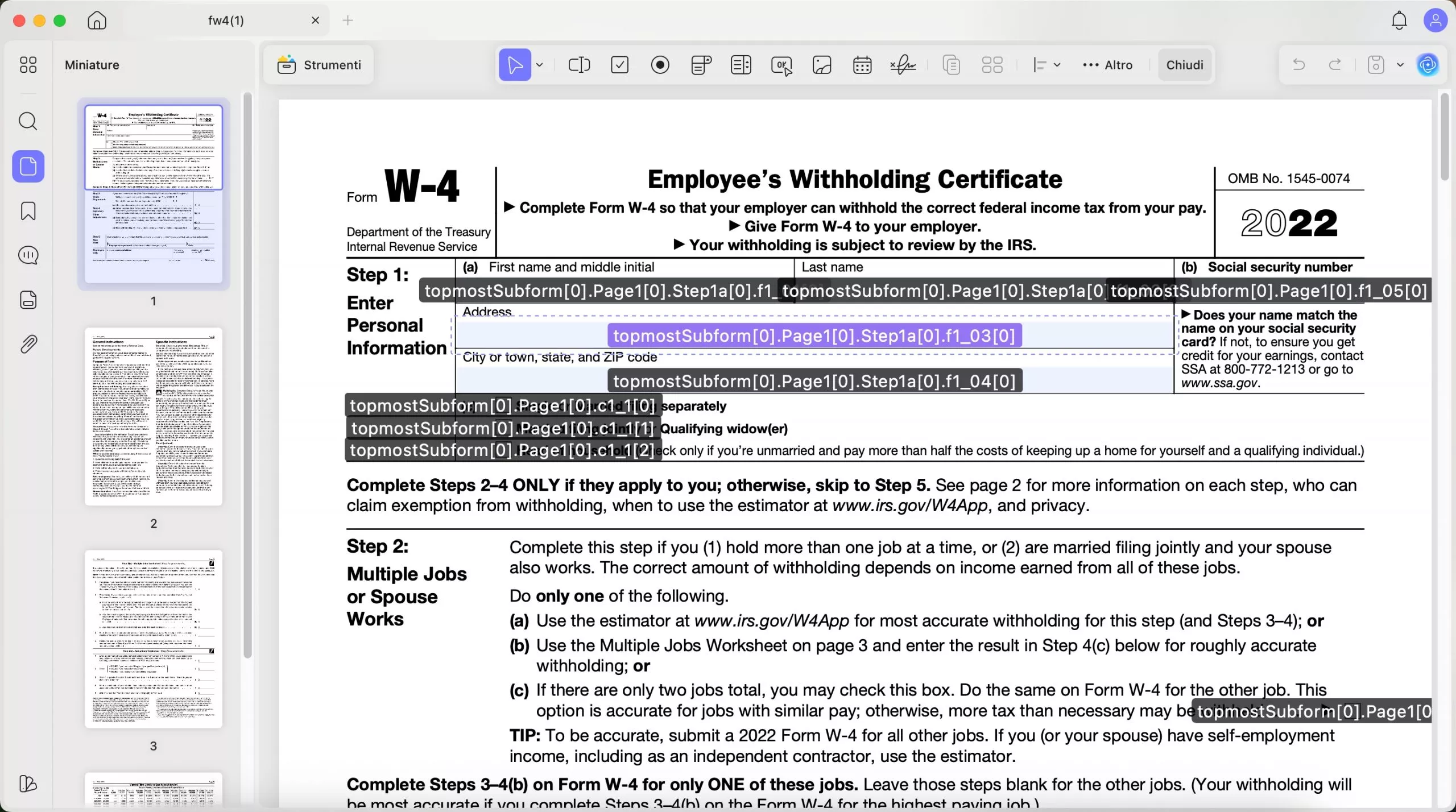Open the UPDF AI assistant icon
The height and width of the screenshot is (812, 1456).
coord(1428,65)
